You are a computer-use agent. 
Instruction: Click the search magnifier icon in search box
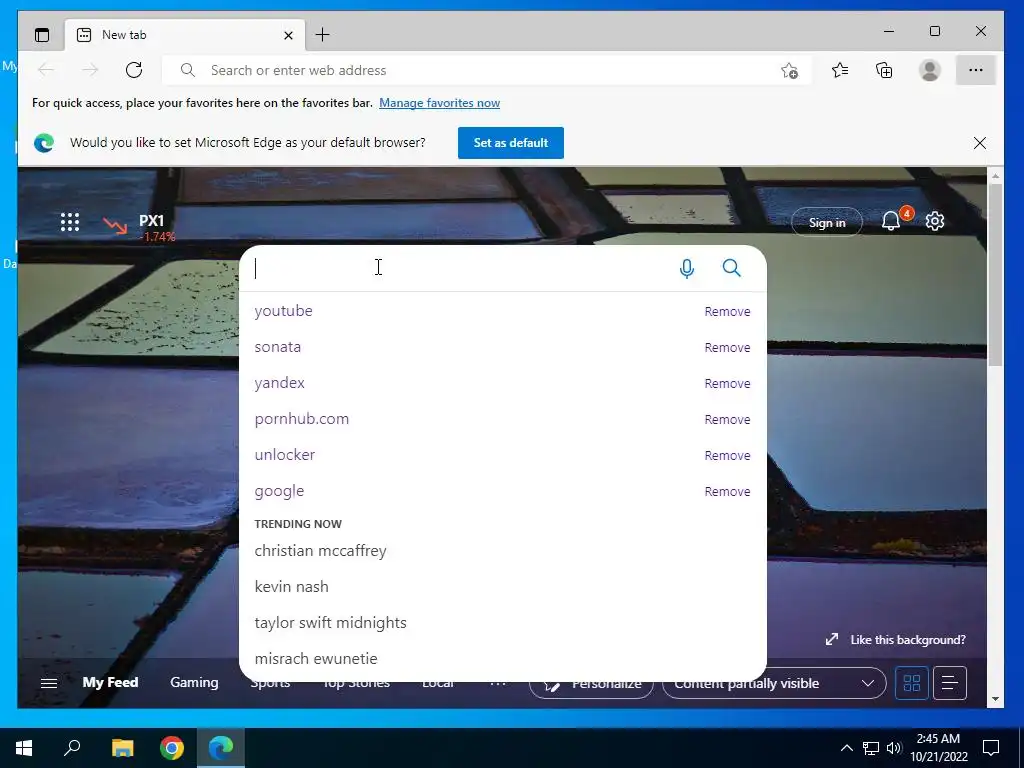coord(731,268)
